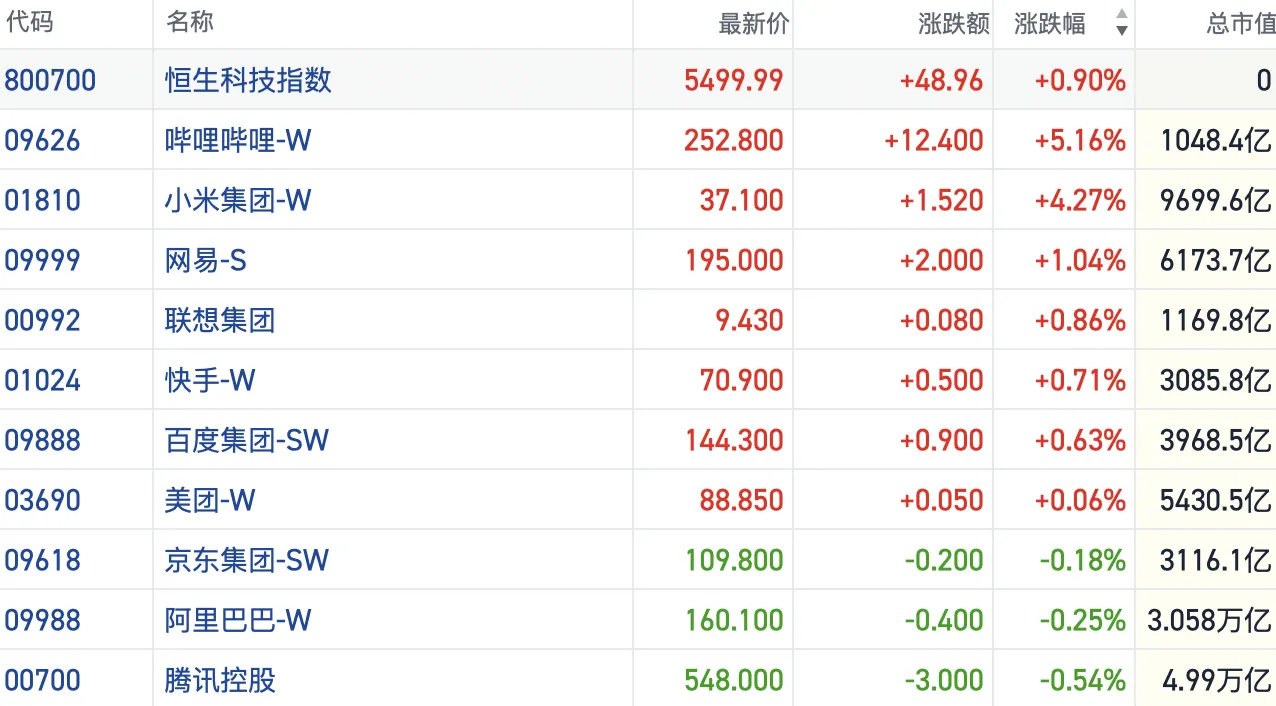Image resolution: width=1276 pixels, height=706 pixels.
Task: Sort by the 最新价 column header
Action: pyautogui.click(x=753, y=24)
